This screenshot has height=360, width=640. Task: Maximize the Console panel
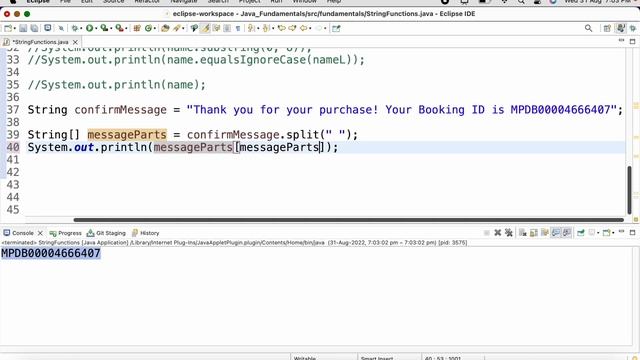click(x=632, y=233)
